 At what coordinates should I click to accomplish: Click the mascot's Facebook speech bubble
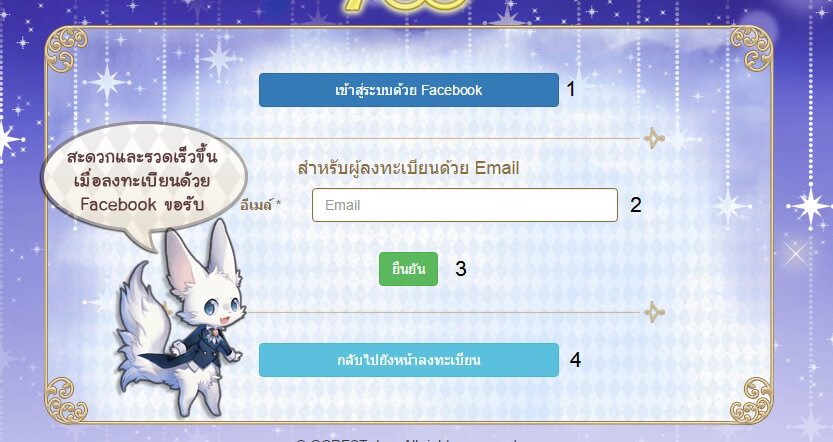click(x=143, y=183)
